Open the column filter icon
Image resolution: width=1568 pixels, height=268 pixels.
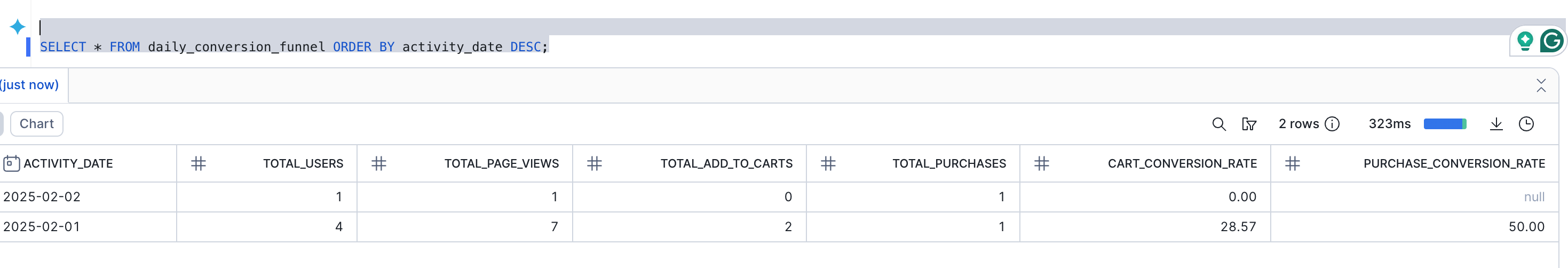click(x=1249, y=124)
